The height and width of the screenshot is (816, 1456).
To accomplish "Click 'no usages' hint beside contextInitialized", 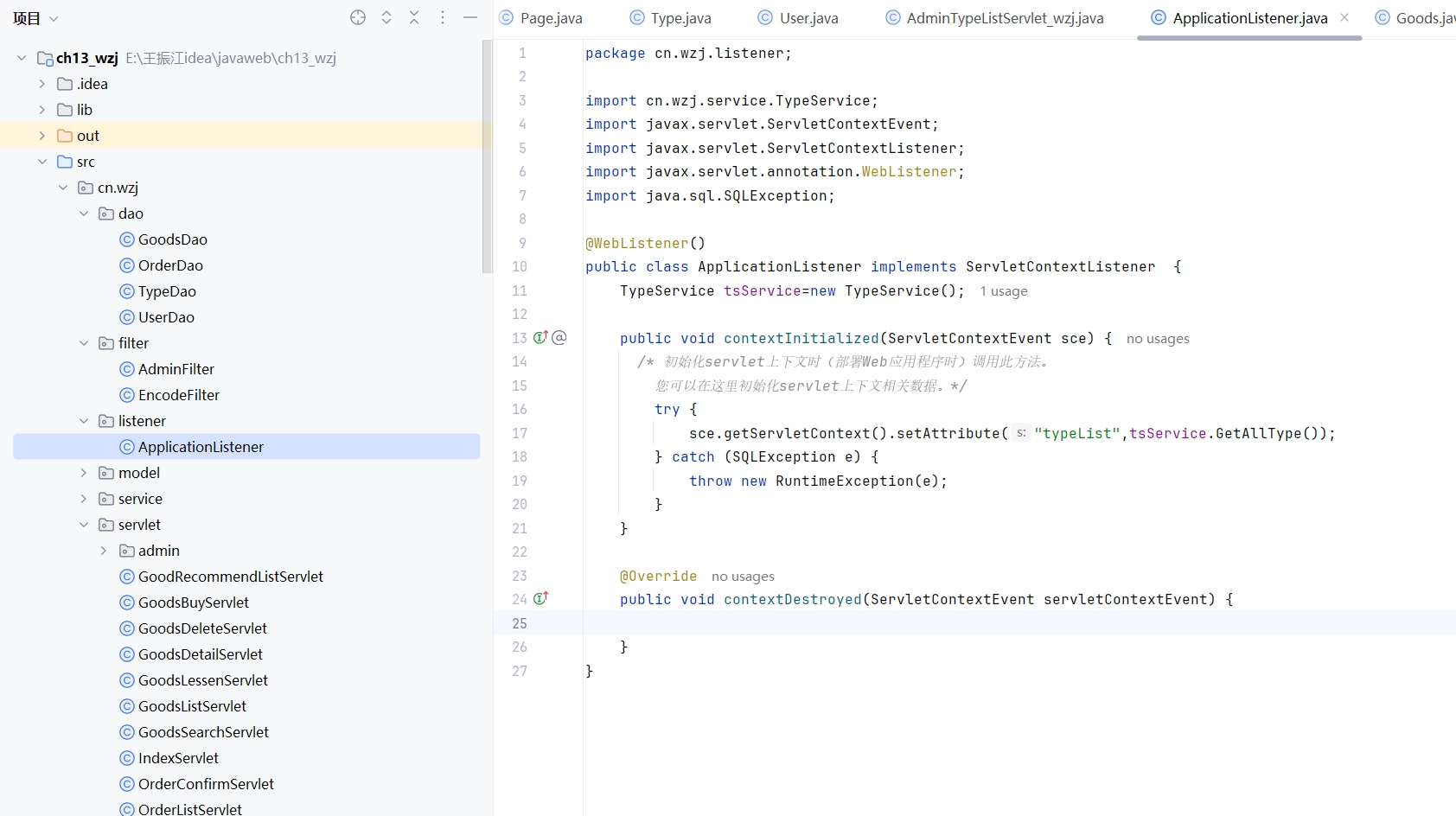I will pyautogui.click(x=1158, y=339).
